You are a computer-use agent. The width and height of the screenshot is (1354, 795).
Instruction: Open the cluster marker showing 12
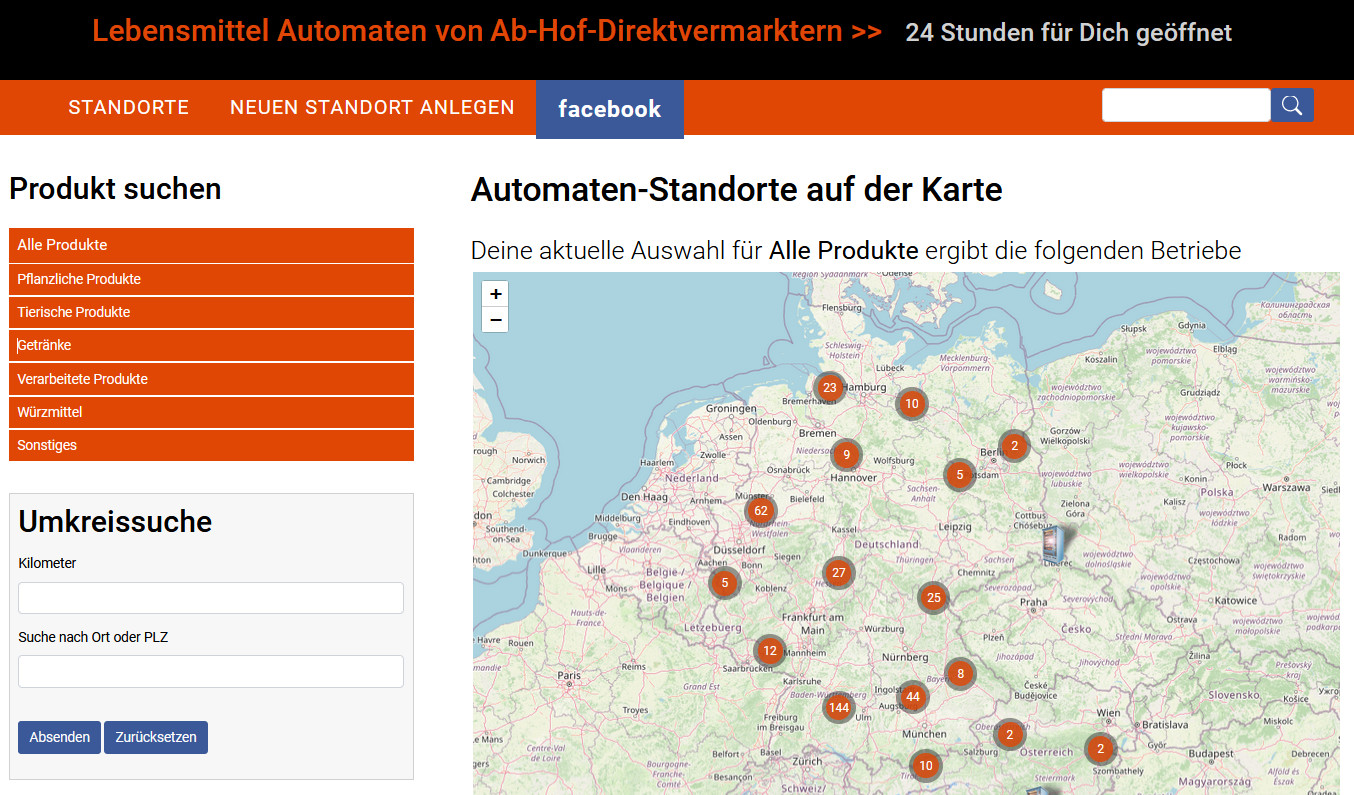769,651
